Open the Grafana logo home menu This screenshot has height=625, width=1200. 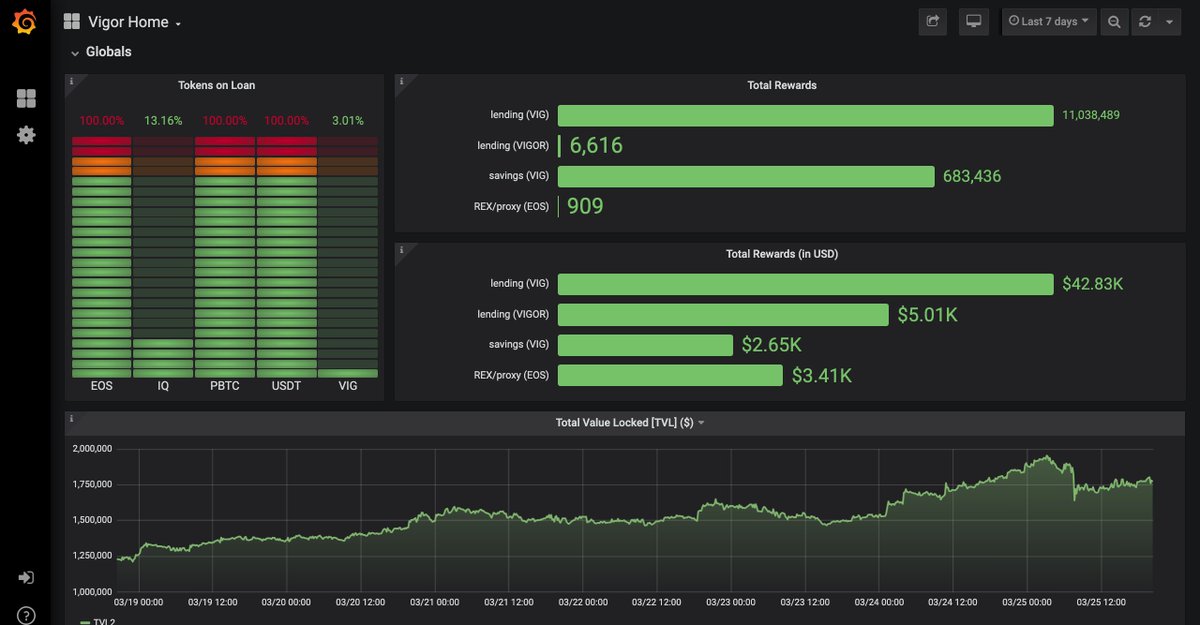coord(26,22)
